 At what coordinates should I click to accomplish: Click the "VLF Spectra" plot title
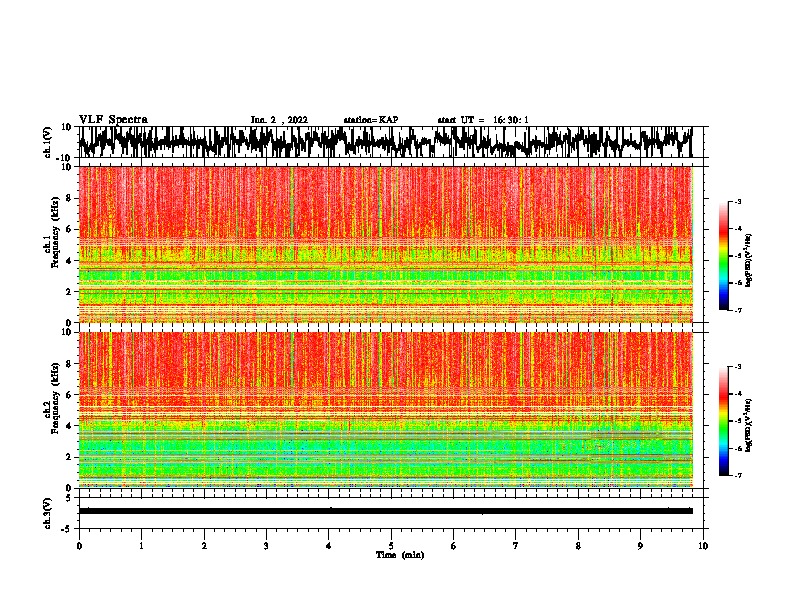pyautogui.click(x=113, y=120)
